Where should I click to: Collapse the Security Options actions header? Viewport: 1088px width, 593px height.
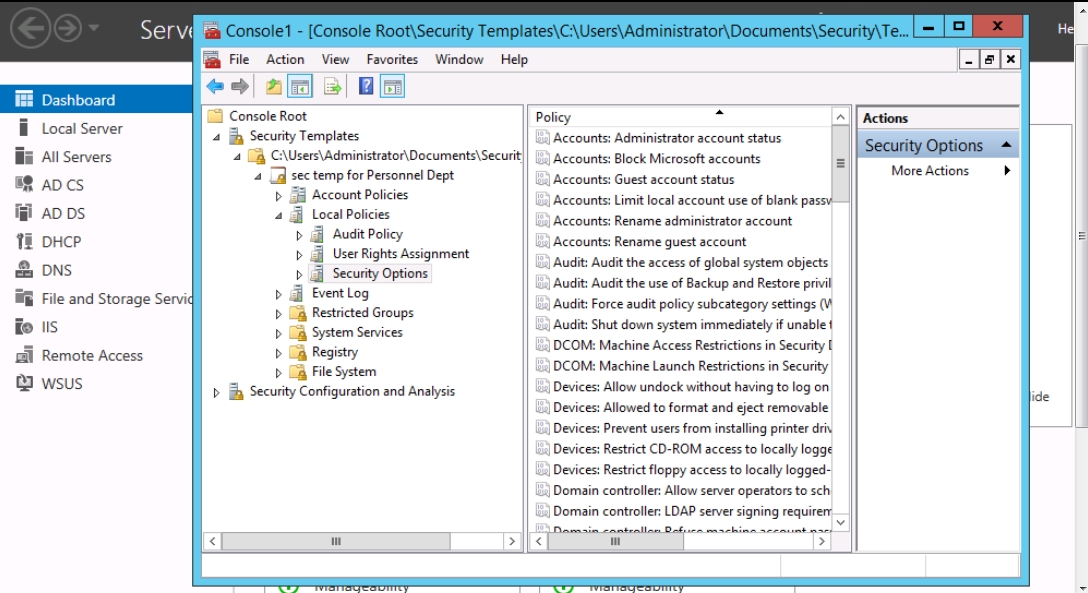coord(1006,146)
